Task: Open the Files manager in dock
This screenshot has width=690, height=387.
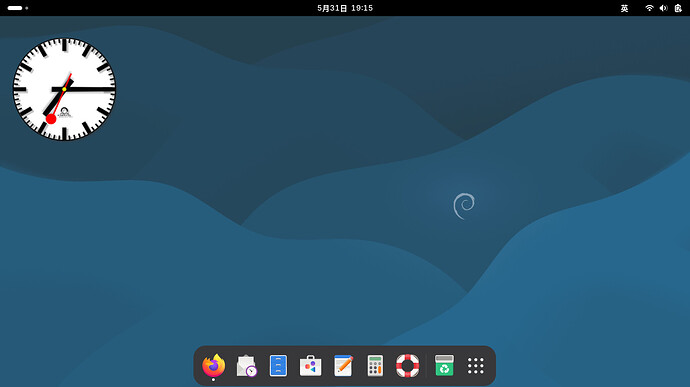Action: coord(279,365)
